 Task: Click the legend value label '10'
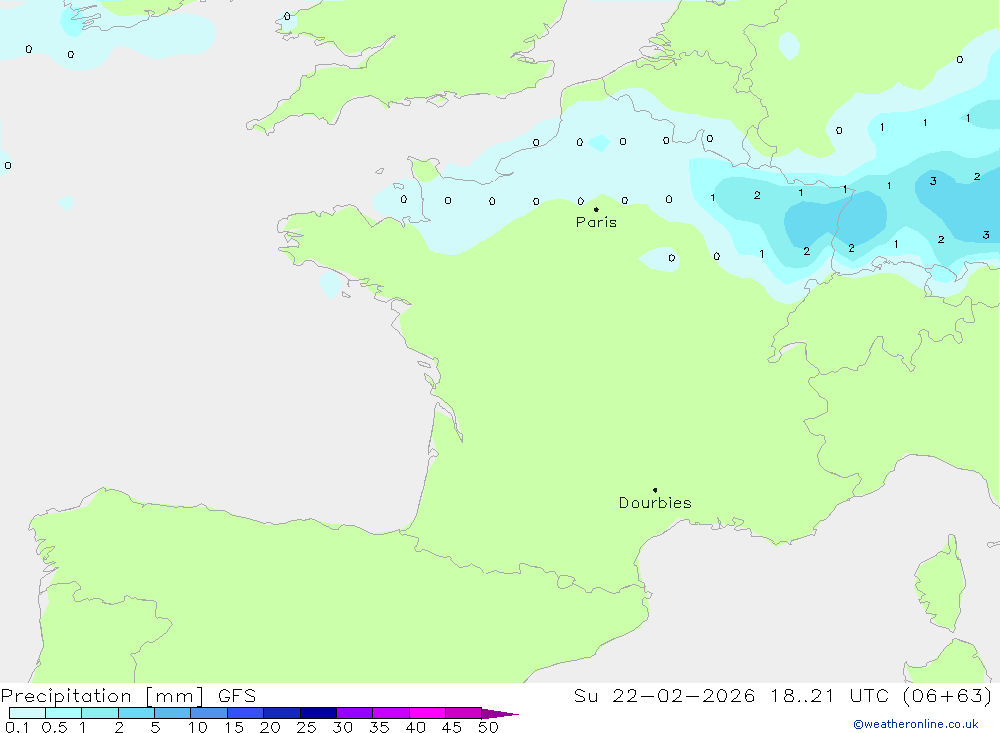(x=198, y=727)
